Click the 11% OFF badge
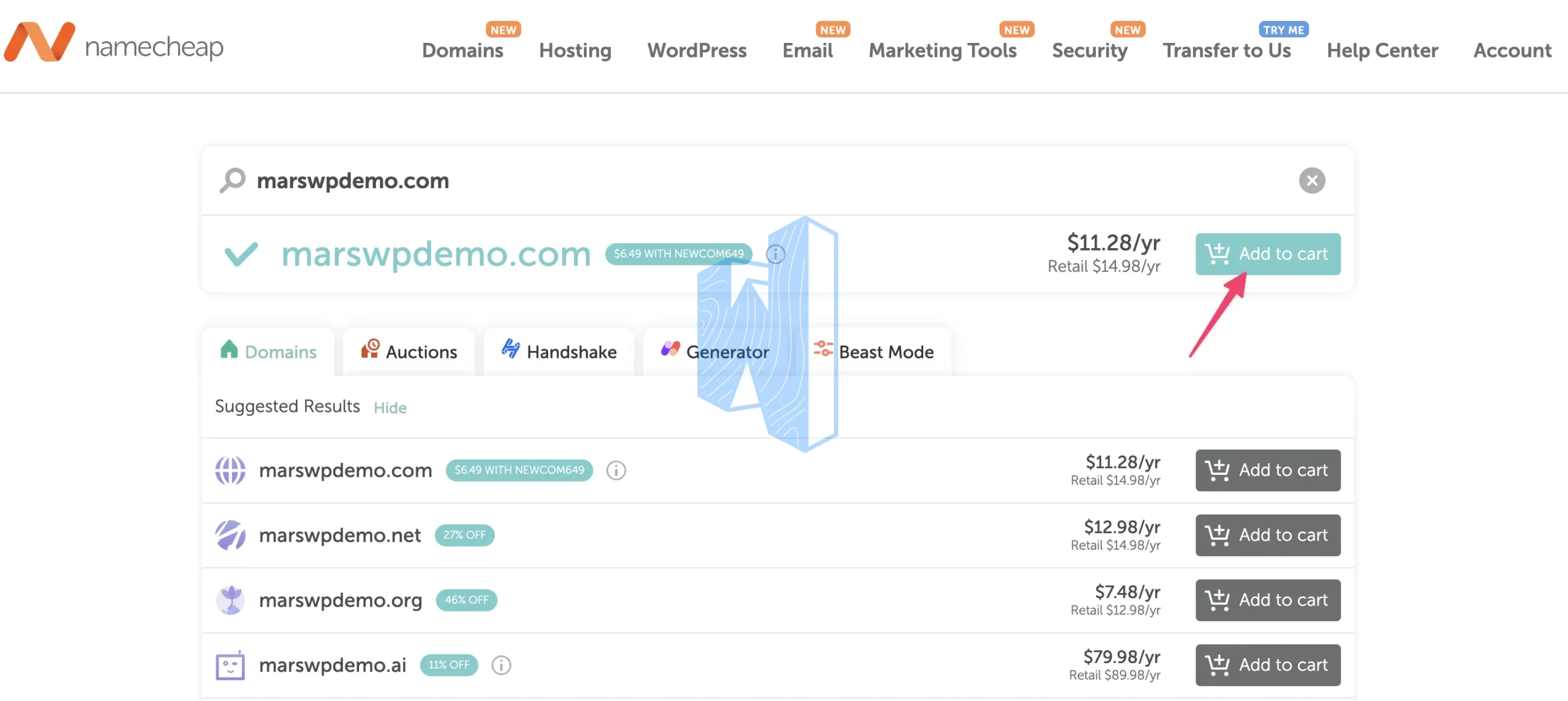Screen dimensions: 1568x701 pos(449,665)
